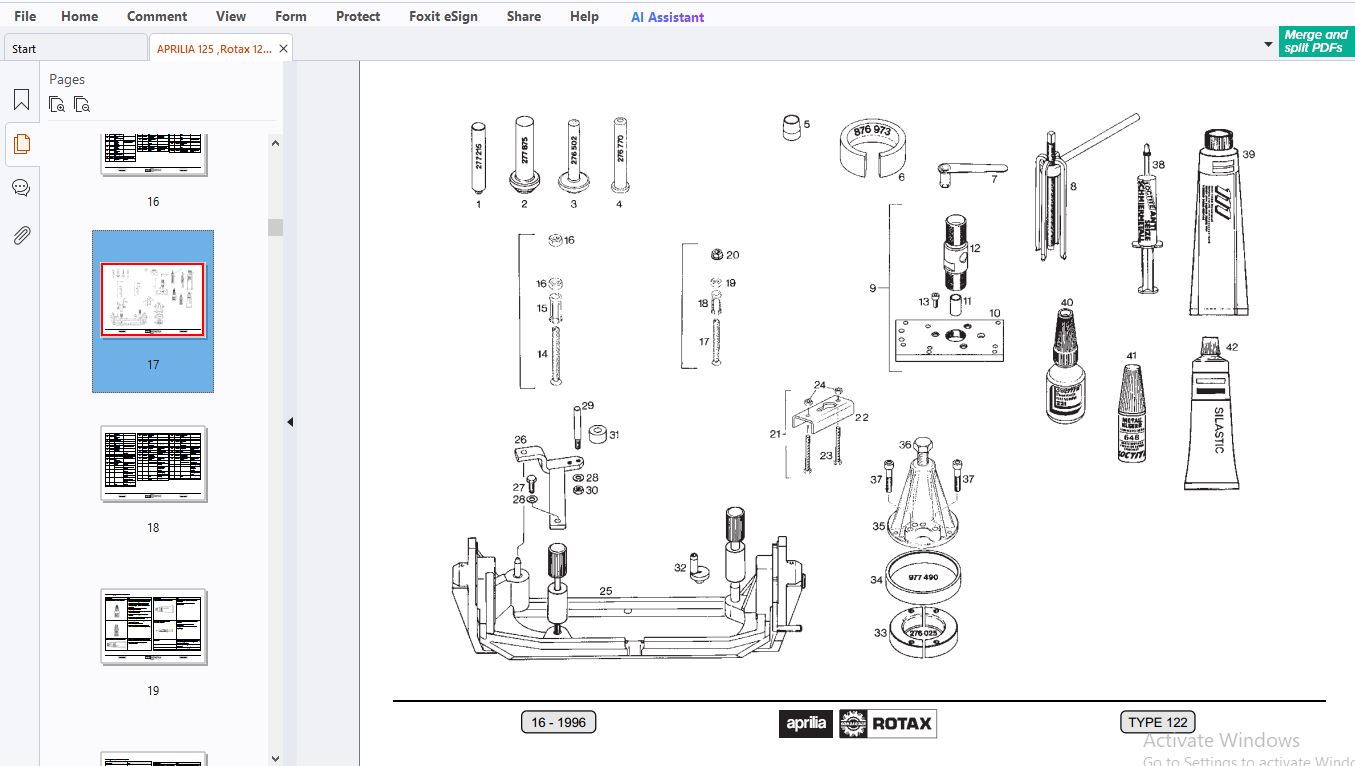
Task: Click the Pages panel title
Action: pos(67,79)
